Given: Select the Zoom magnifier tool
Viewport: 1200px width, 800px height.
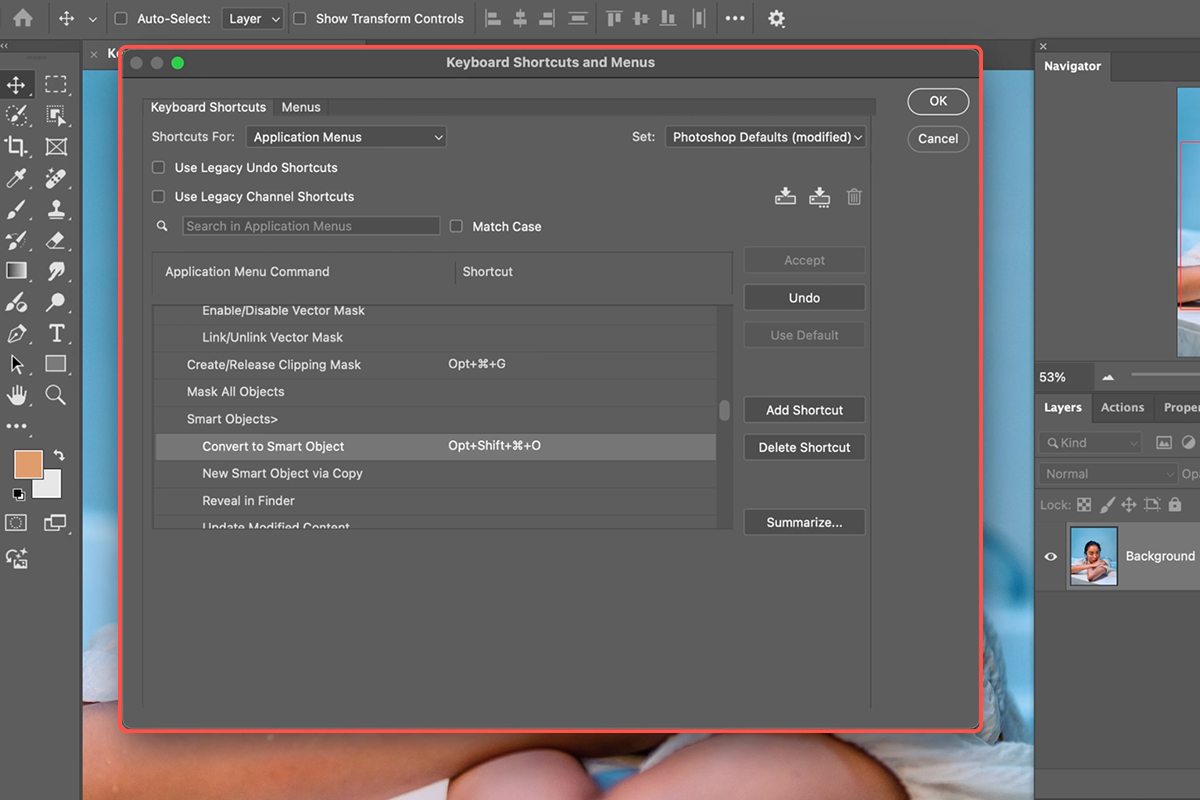Looking at the screenshot, I should (56, 395).
